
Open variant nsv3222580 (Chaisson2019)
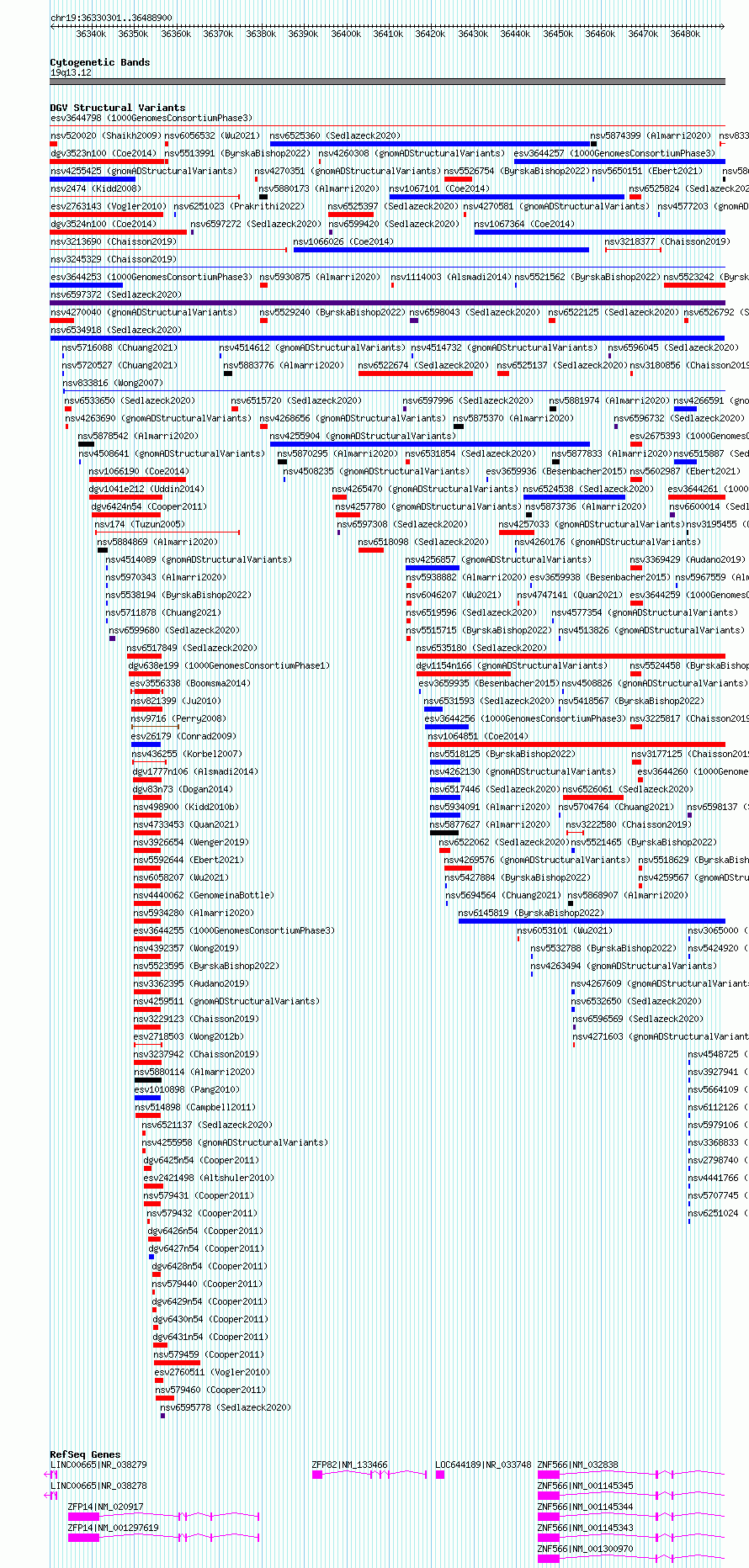coord(629,824)
